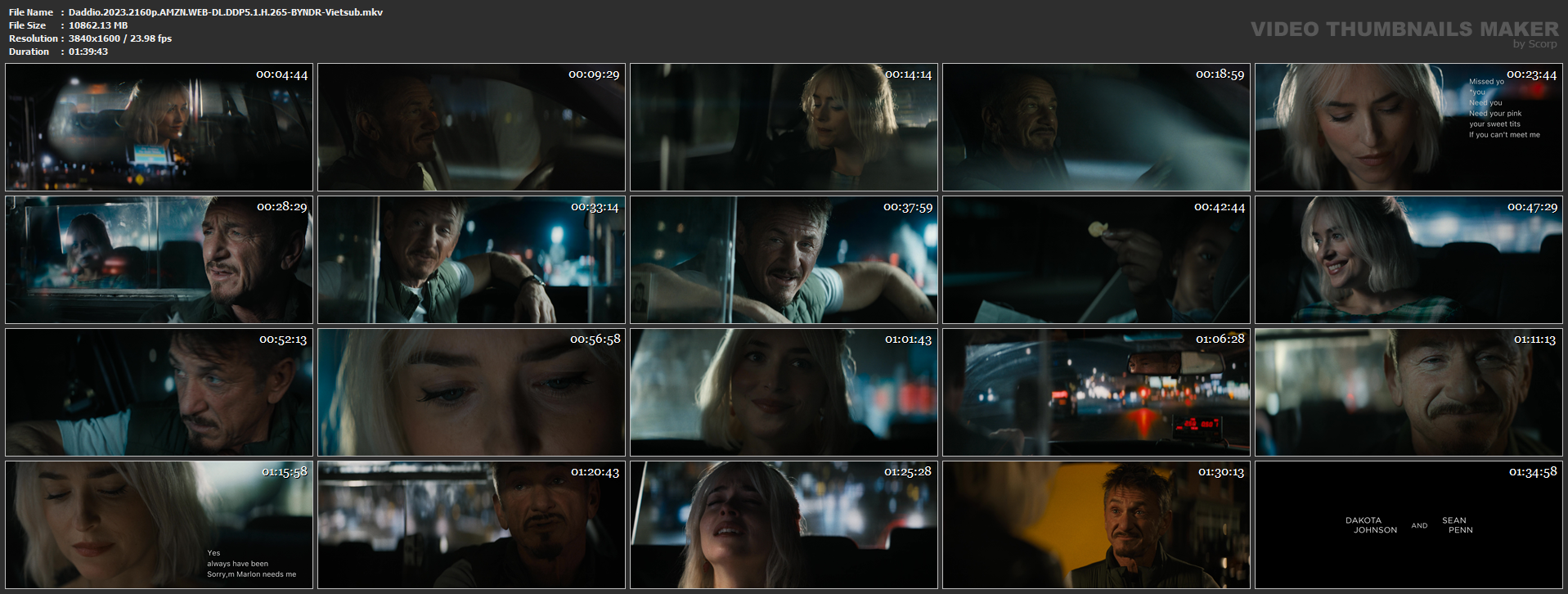Open the thumbnail at 01:15:58
The width and height of the screenshot is (1568, 594).
point(159,524)
